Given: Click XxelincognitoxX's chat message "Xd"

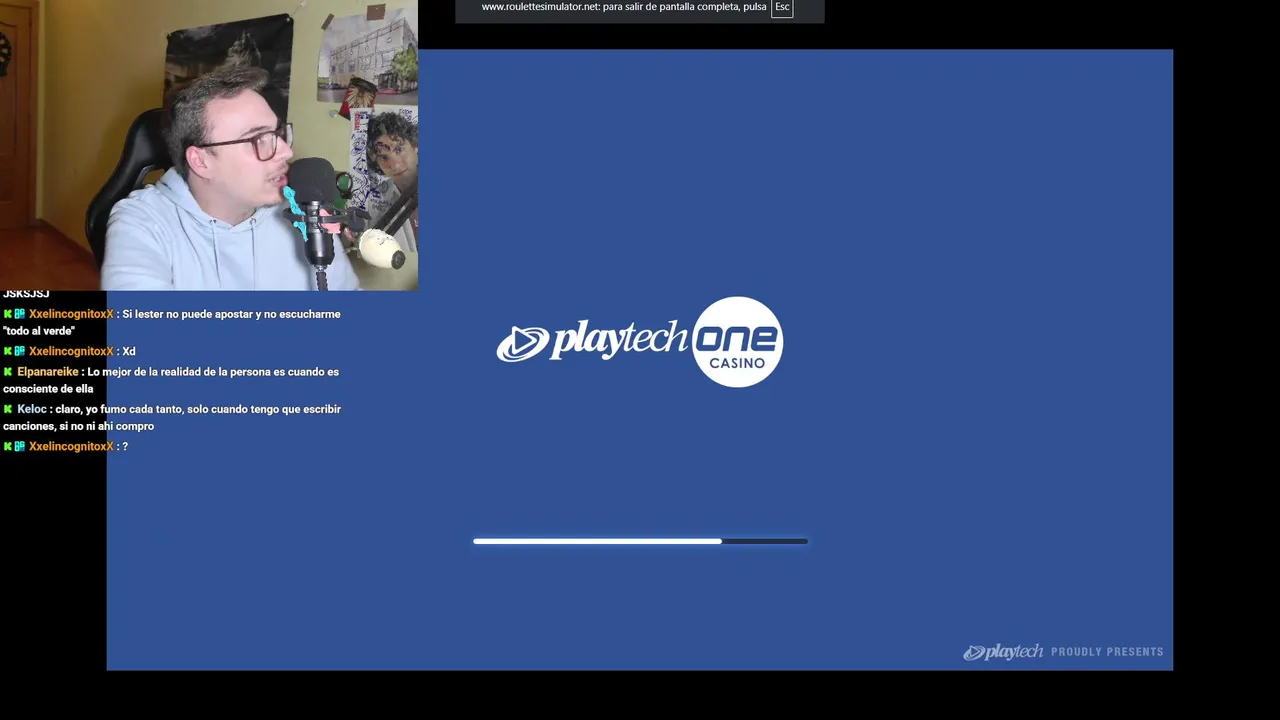Looking at the screenshot, I should pos(129,351).
